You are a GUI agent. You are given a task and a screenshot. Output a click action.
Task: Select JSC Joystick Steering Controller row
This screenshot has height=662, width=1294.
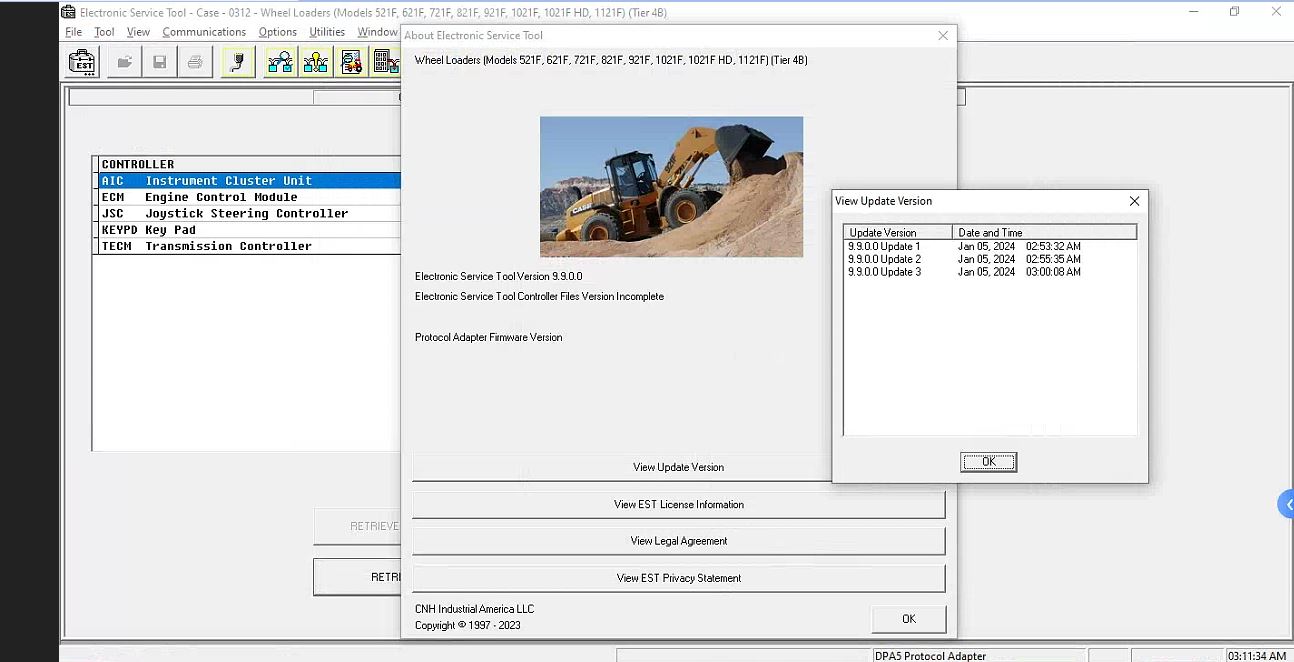[x=247, y=213]
